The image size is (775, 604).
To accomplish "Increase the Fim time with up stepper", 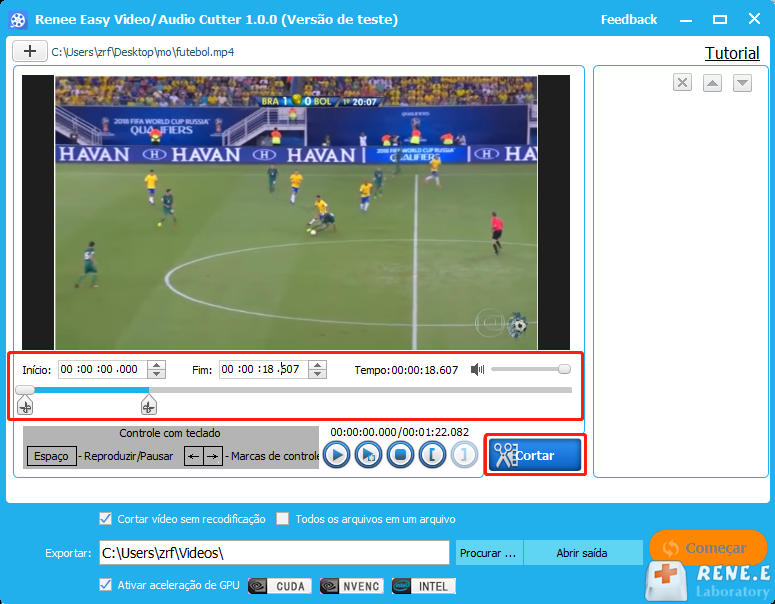I will click(317, 365).
